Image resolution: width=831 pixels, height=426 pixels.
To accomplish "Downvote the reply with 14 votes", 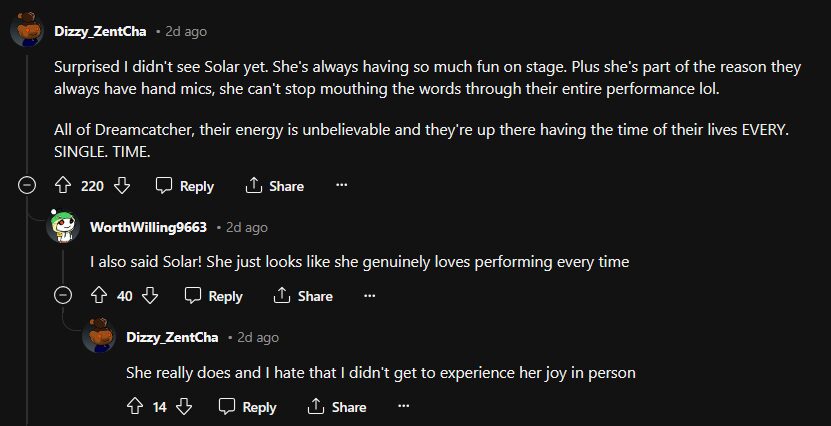I will click(185, 407).
